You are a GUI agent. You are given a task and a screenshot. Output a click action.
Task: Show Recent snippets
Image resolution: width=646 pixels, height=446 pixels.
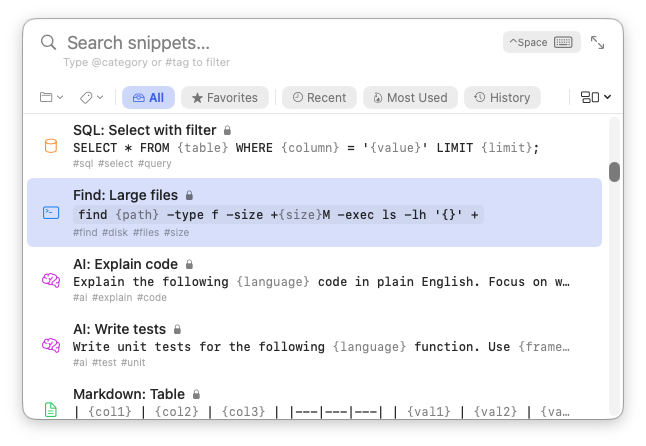coord(319,97)
